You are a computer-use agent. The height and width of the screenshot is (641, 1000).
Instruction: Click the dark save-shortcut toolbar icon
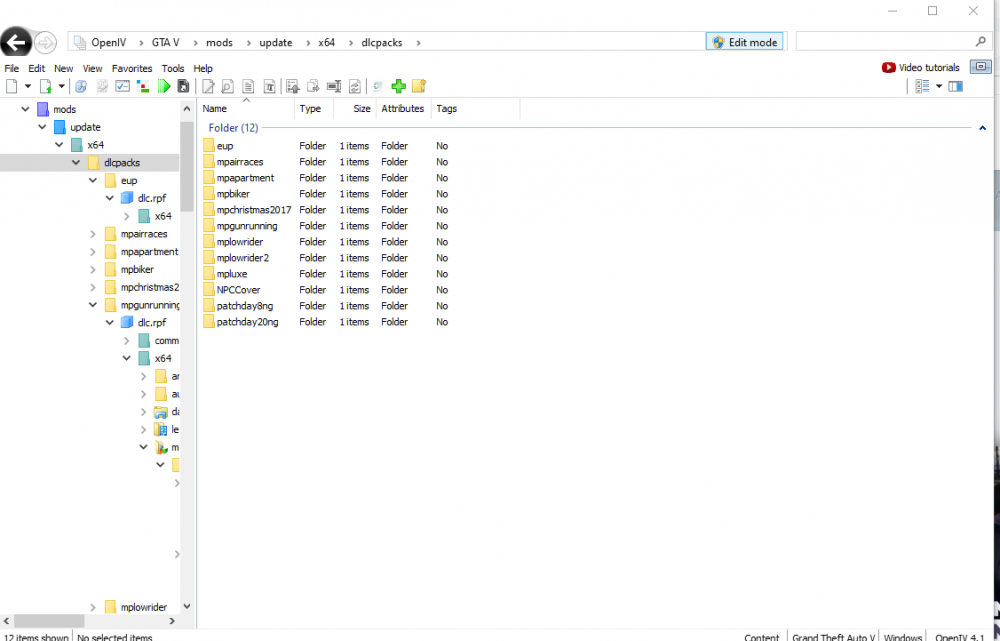(183, 86)
